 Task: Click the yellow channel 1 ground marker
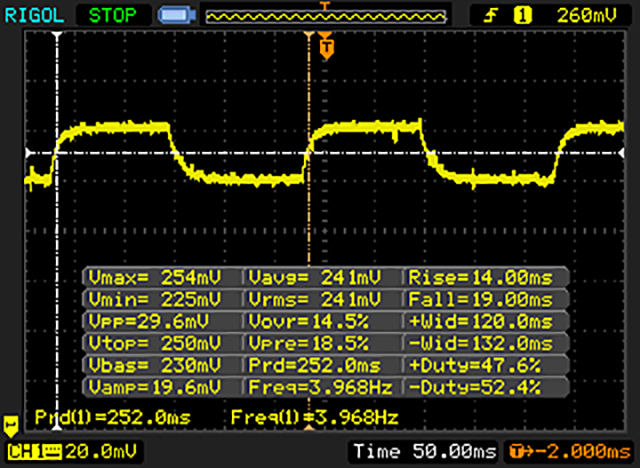click(11, 425)
